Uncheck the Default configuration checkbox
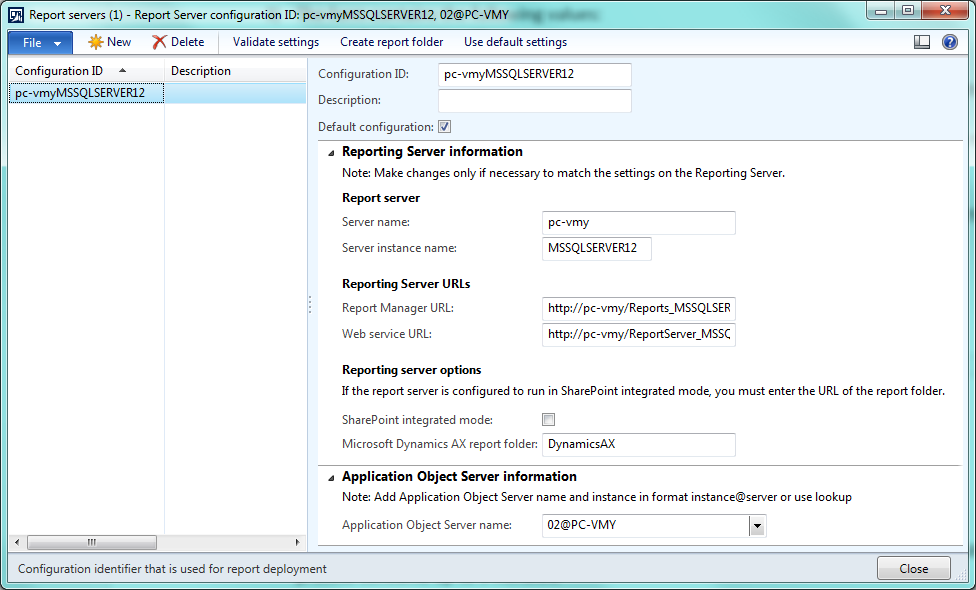The width and height of the screenshot is (976, 590). tap(444, 127)
